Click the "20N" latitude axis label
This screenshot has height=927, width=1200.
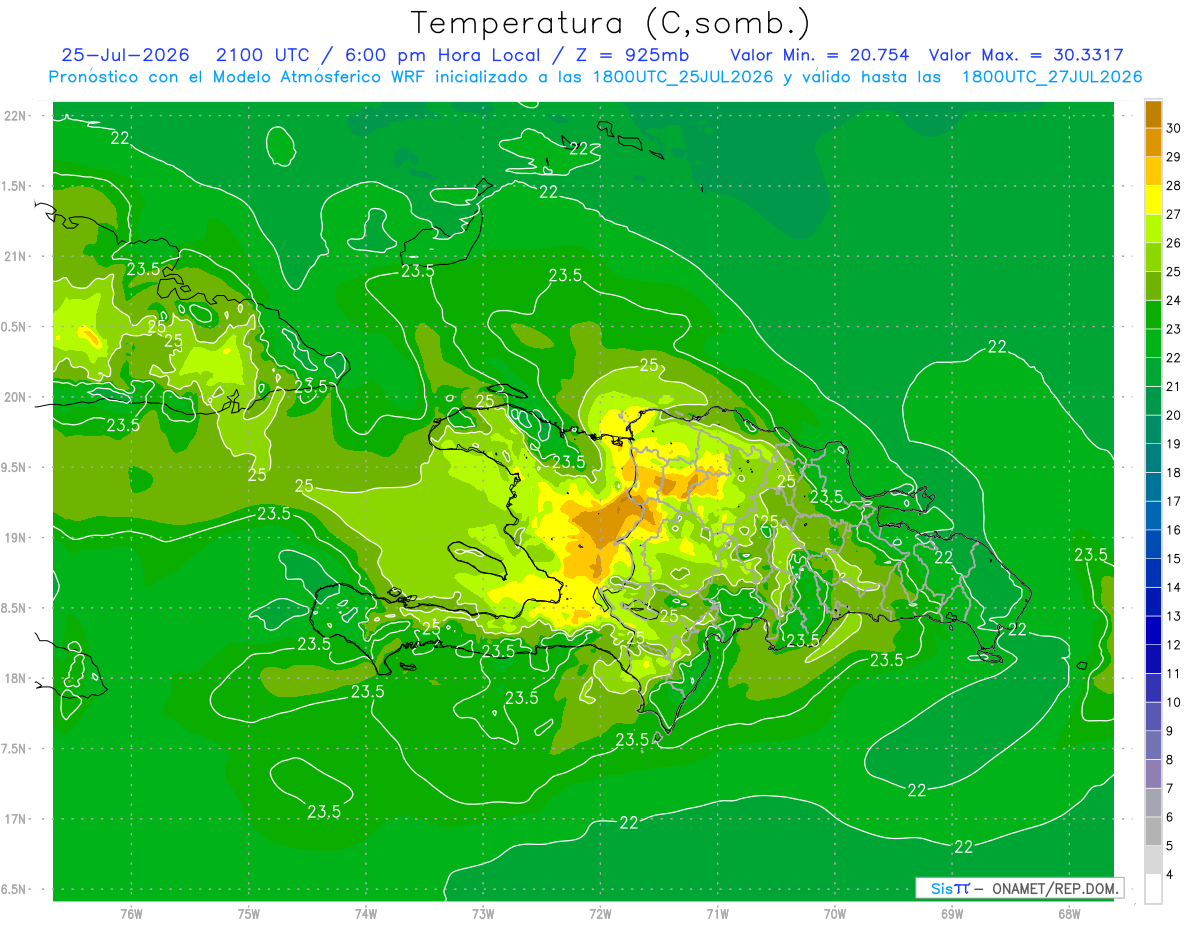click(x=15, y=397)
